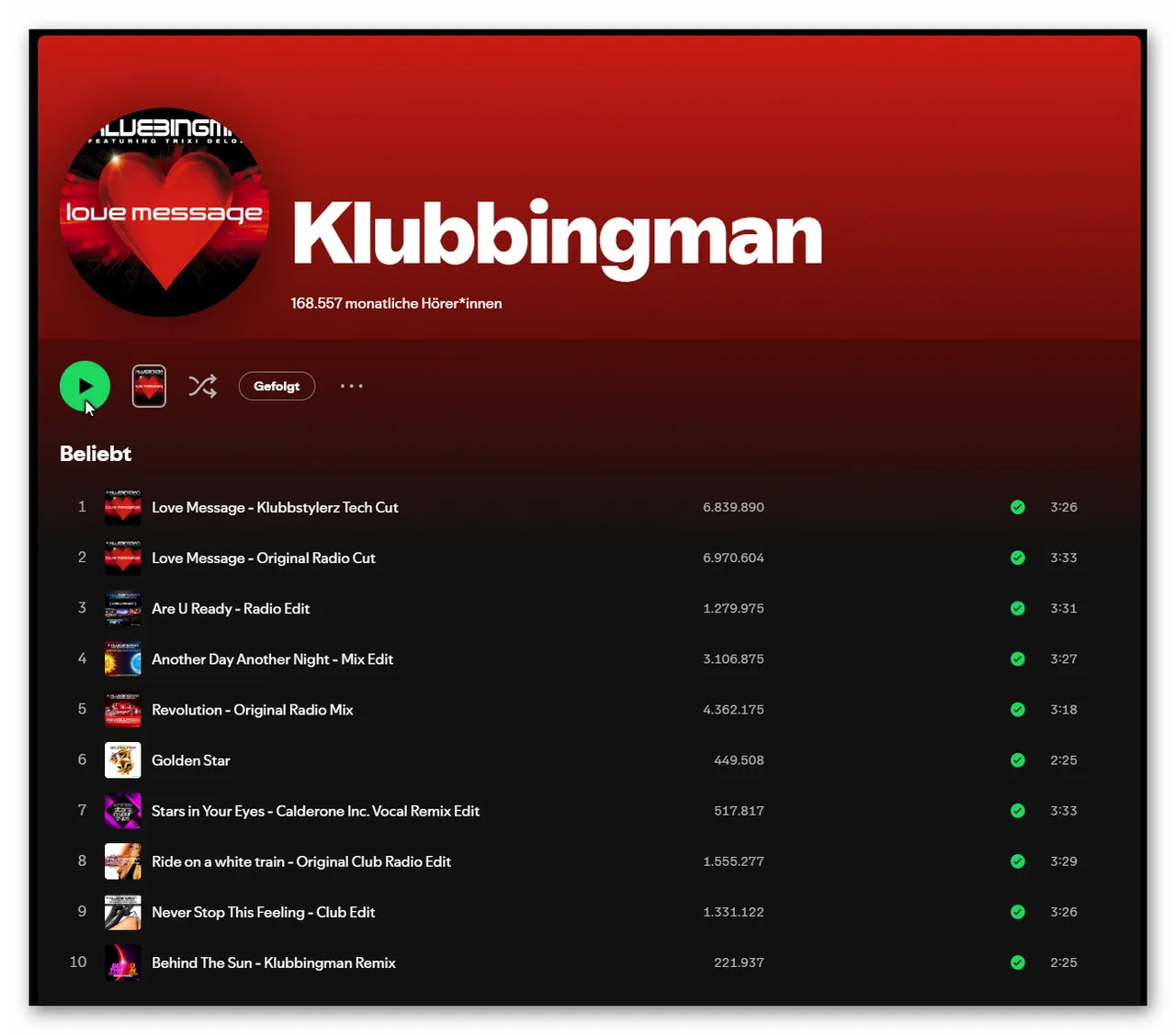Play Love Message - Klubbstylerz Tech Cut
Screen dimensions: 1176x1035
[275, 507]
